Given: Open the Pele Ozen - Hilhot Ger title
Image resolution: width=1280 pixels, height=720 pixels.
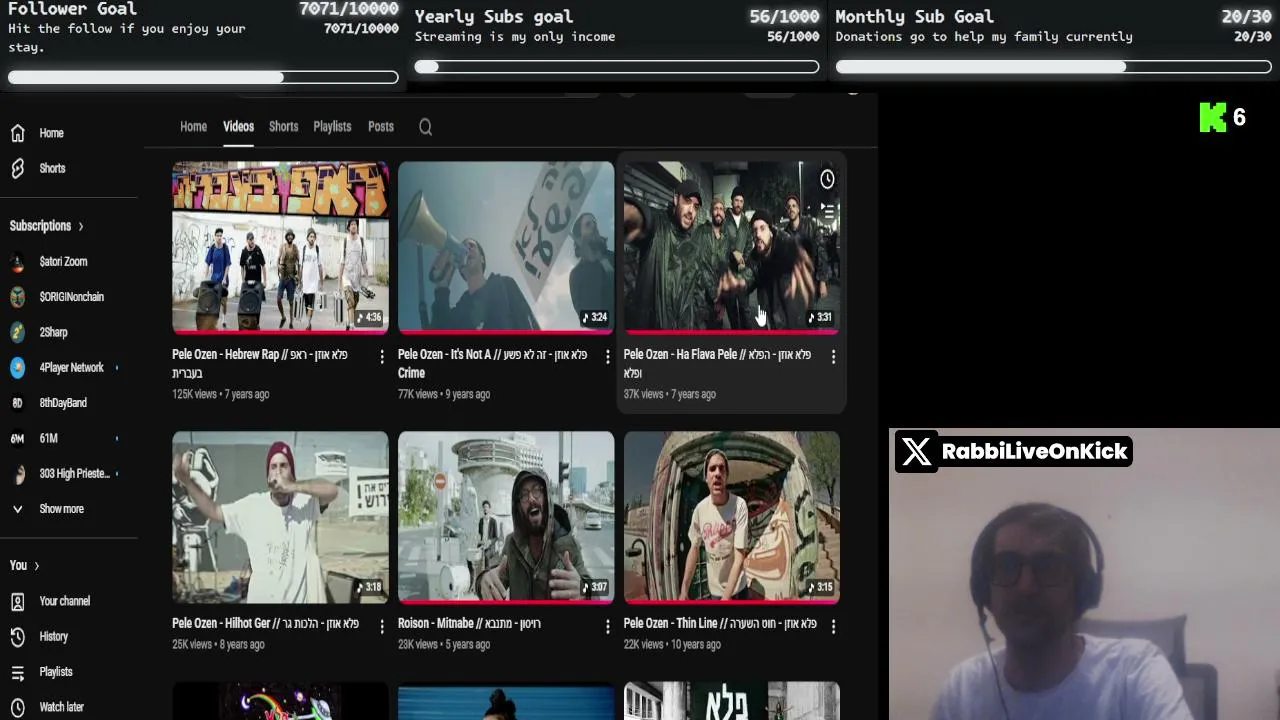Looking at the screenshot, I should click(265, 623).
